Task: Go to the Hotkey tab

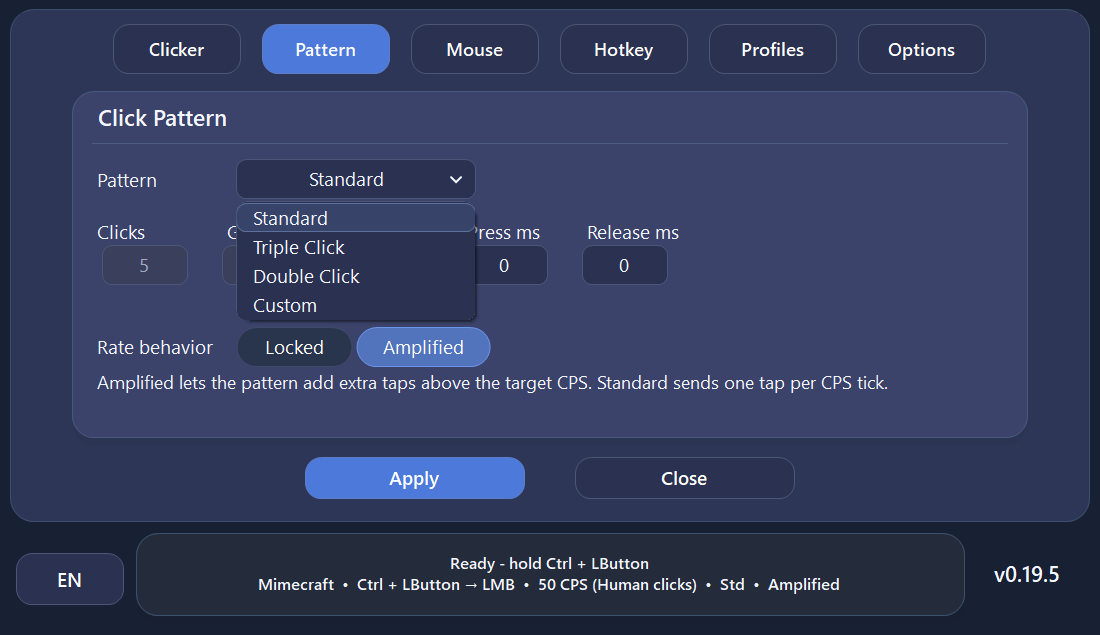Action: [x=624, y=49]
